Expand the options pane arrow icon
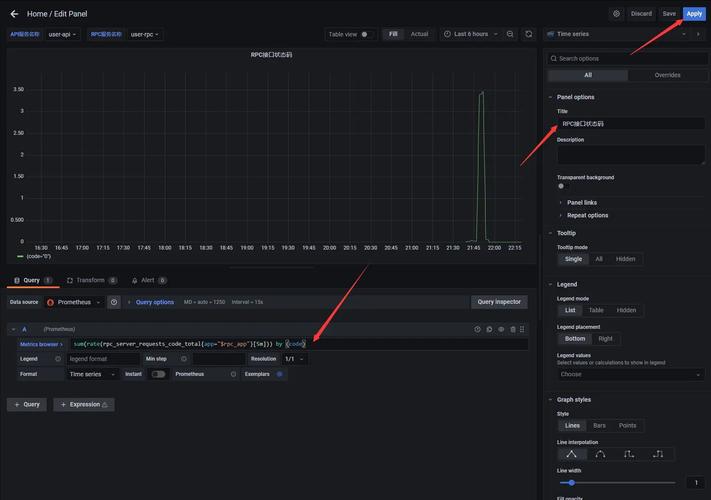The image size is (711, 500). pos(698,34)
